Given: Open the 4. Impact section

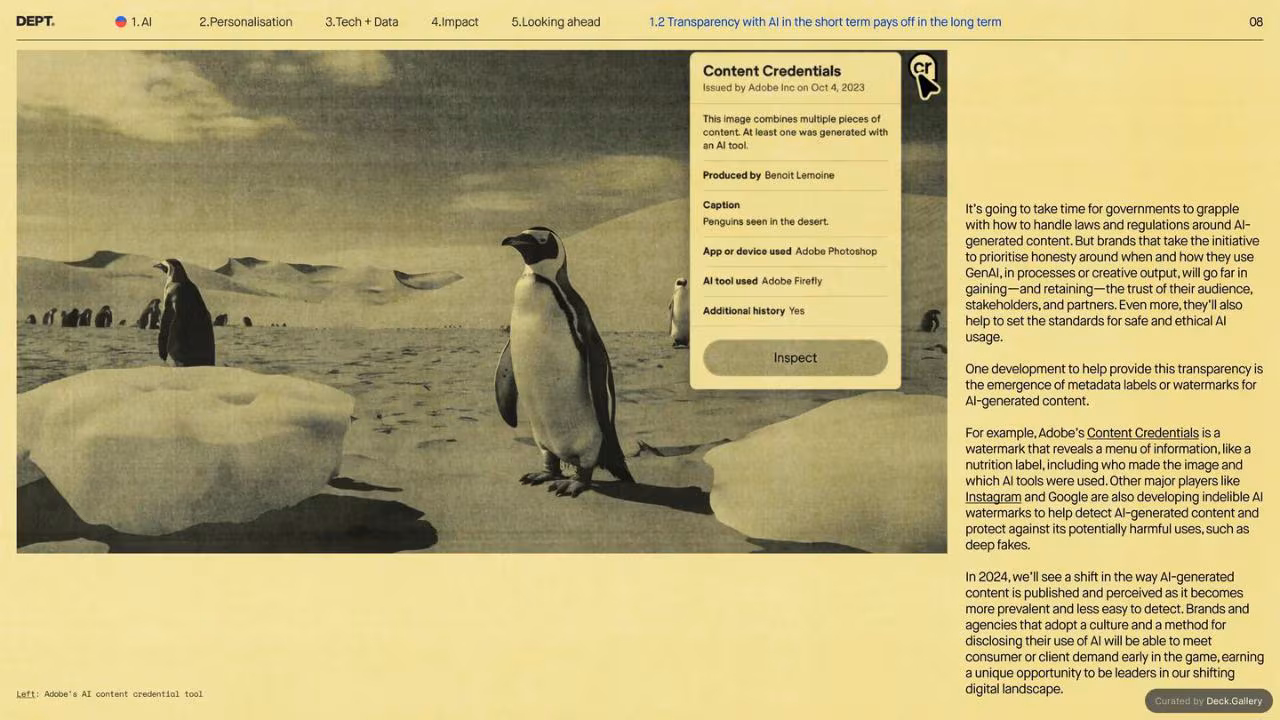Looking at the screenshot, I should pos(455,21).
